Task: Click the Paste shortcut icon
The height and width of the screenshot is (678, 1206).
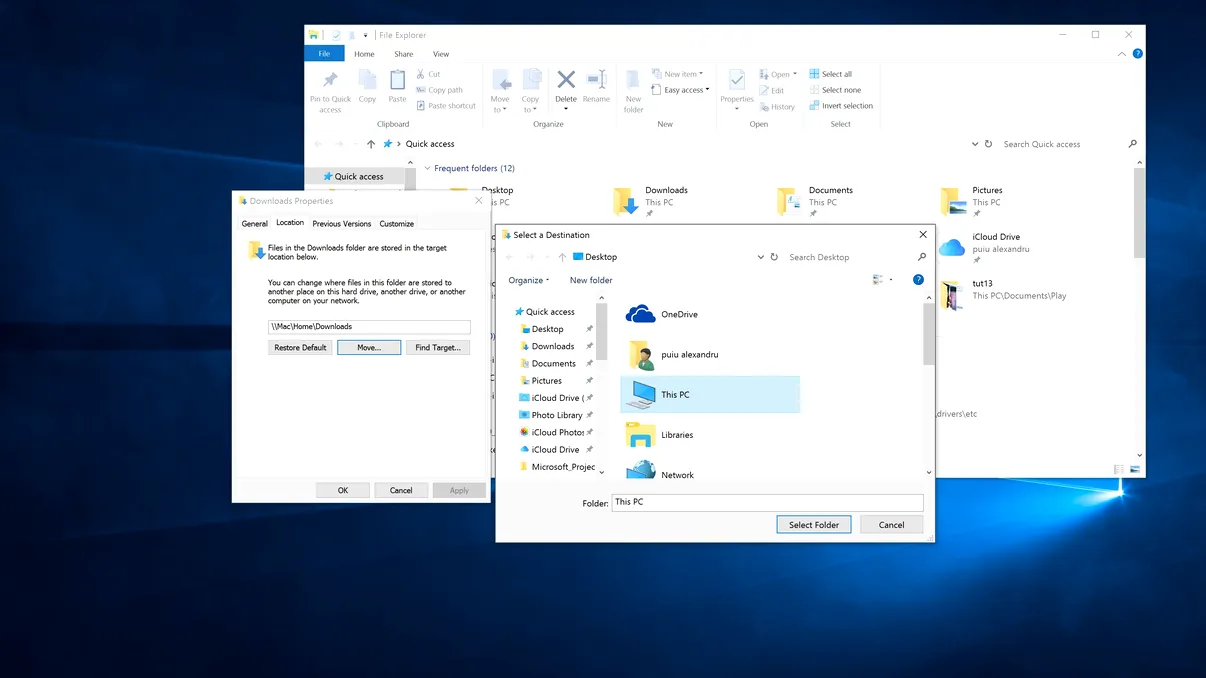Action: 420,105
